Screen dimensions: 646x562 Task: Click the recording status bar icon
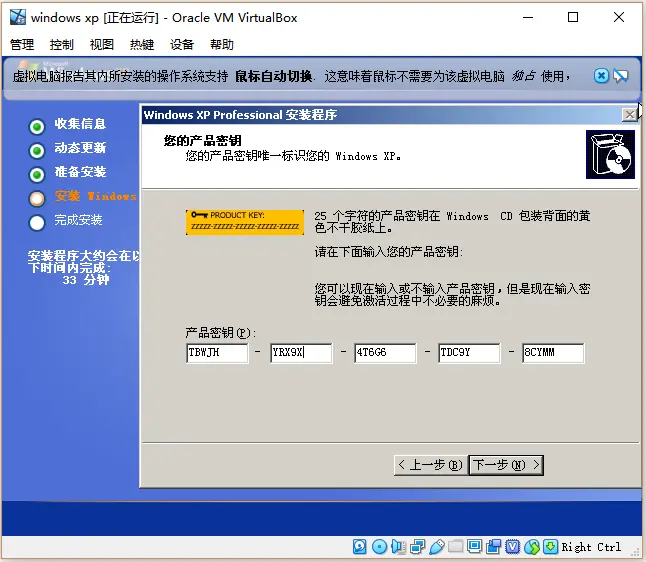point(493,547)
